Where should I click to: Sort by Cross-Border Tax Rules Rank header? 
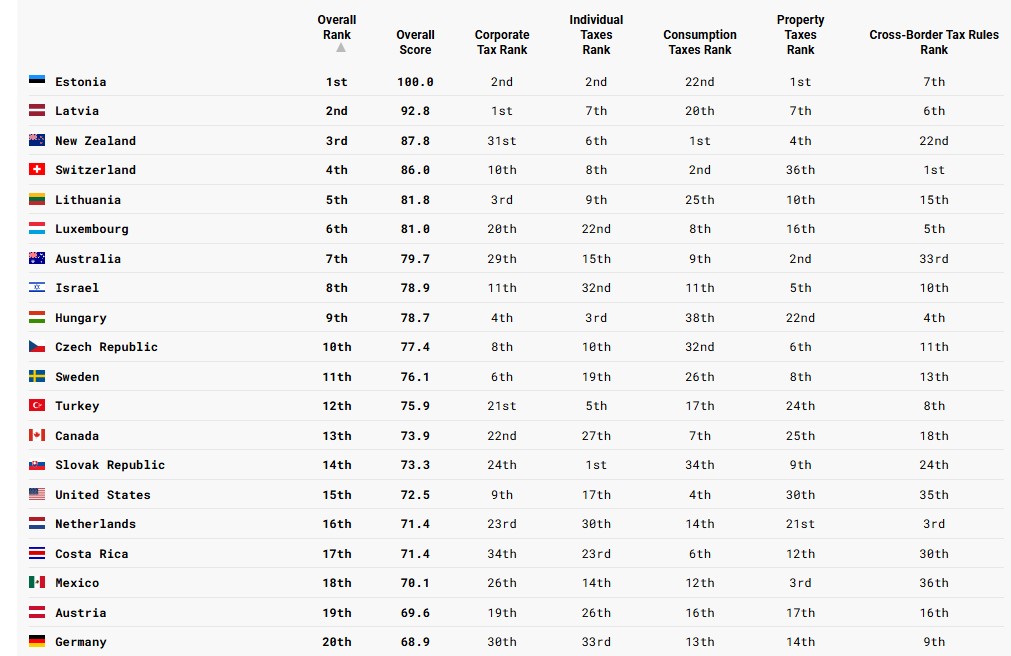934,42
